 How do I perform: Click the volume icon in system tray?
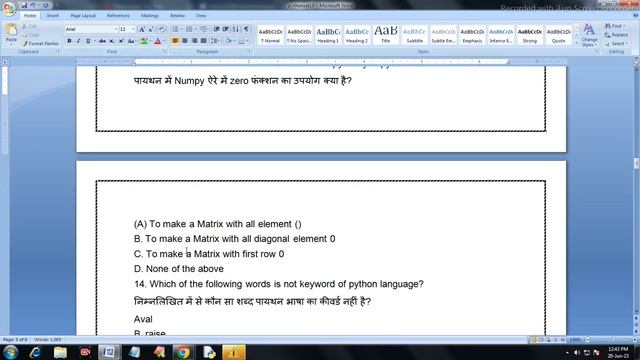(x=577, y=352)
